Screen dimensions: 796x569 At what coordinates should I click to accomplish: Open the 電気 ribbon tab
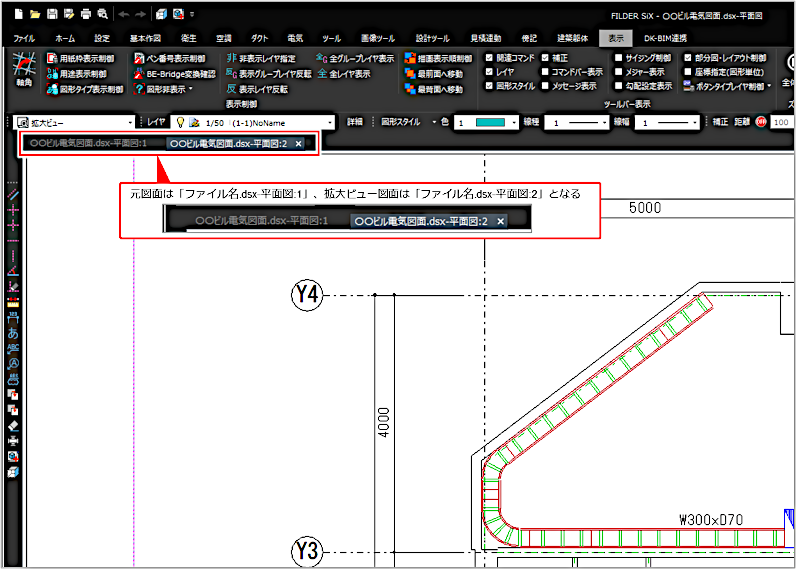point(295,37)
